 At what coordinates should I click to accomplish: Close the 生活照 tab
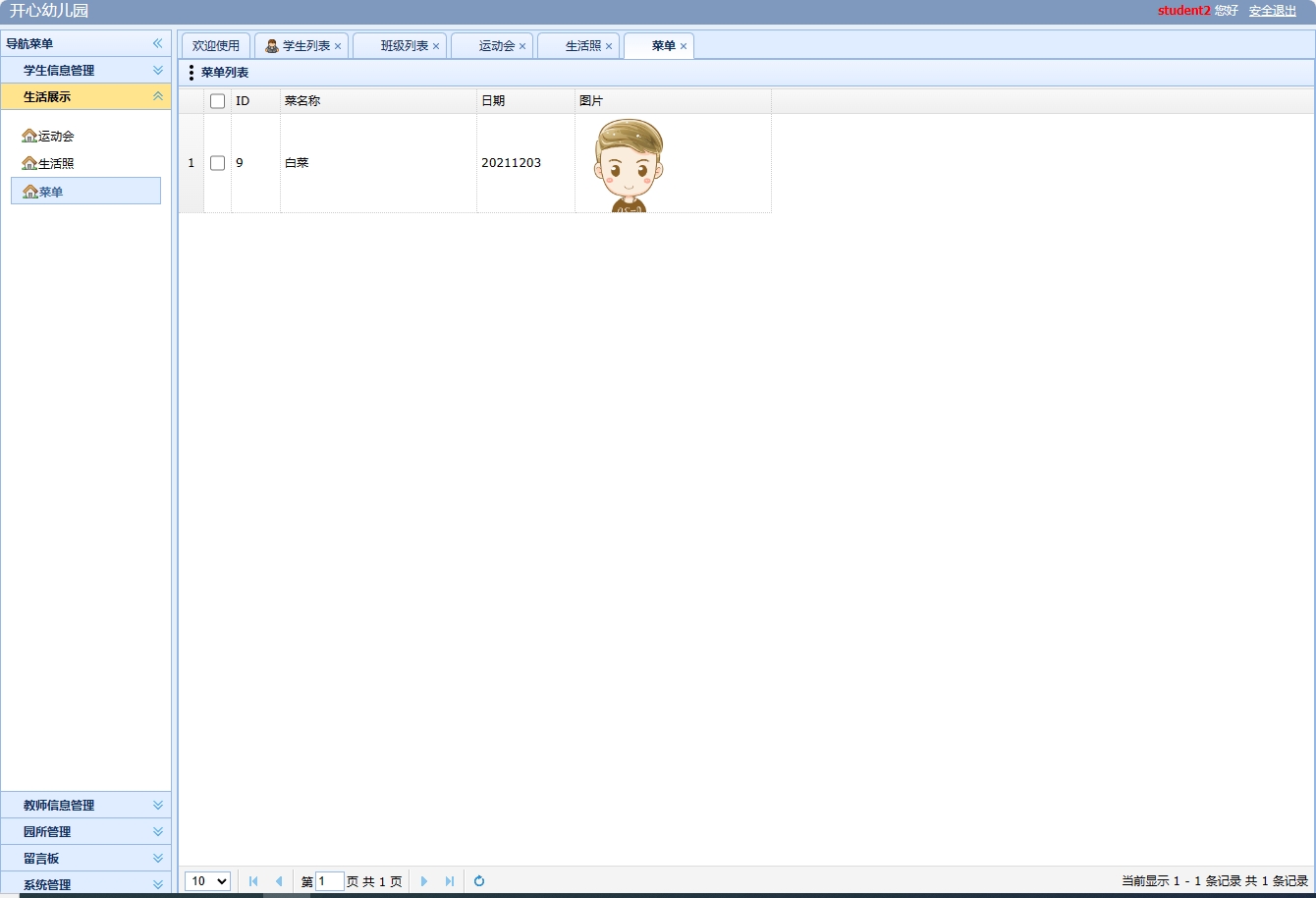(x=609, y=46)
